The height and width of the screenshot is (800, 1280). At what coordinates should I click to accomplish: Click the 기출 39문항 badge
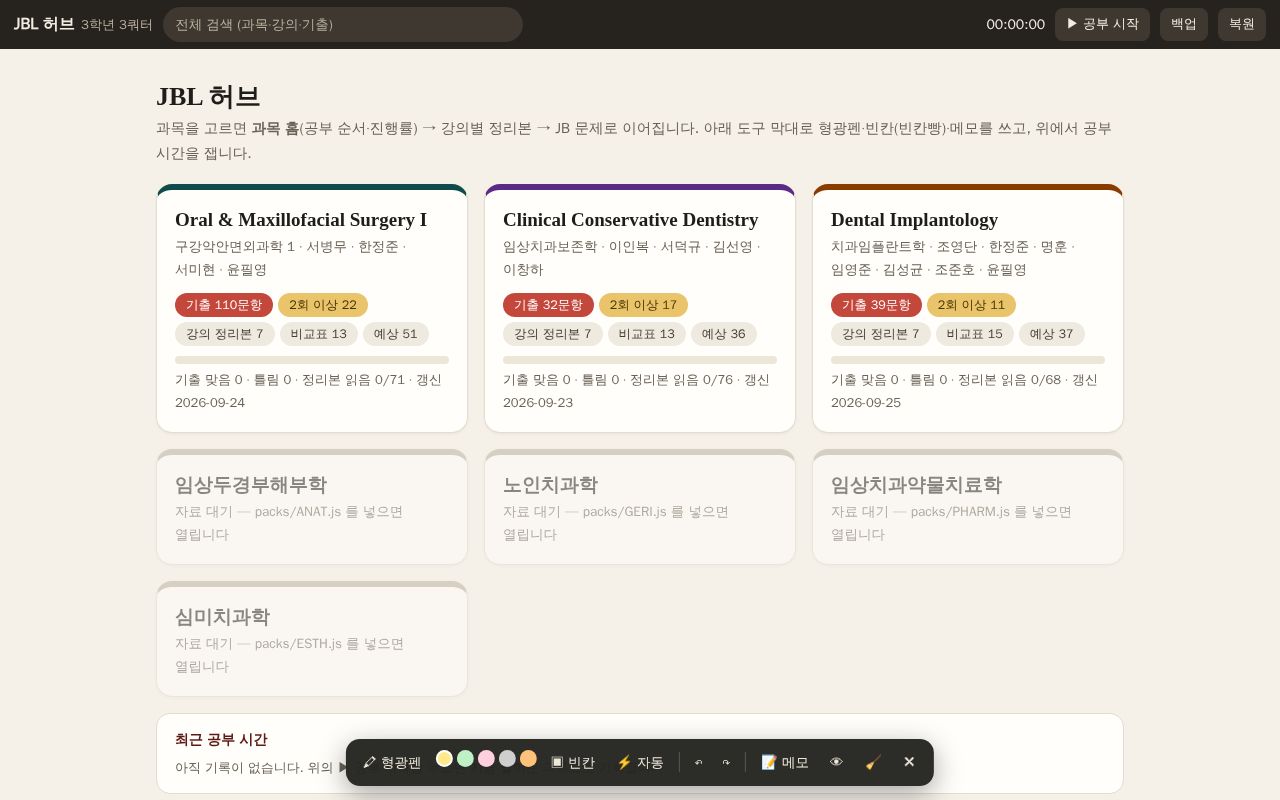point(876,305)
